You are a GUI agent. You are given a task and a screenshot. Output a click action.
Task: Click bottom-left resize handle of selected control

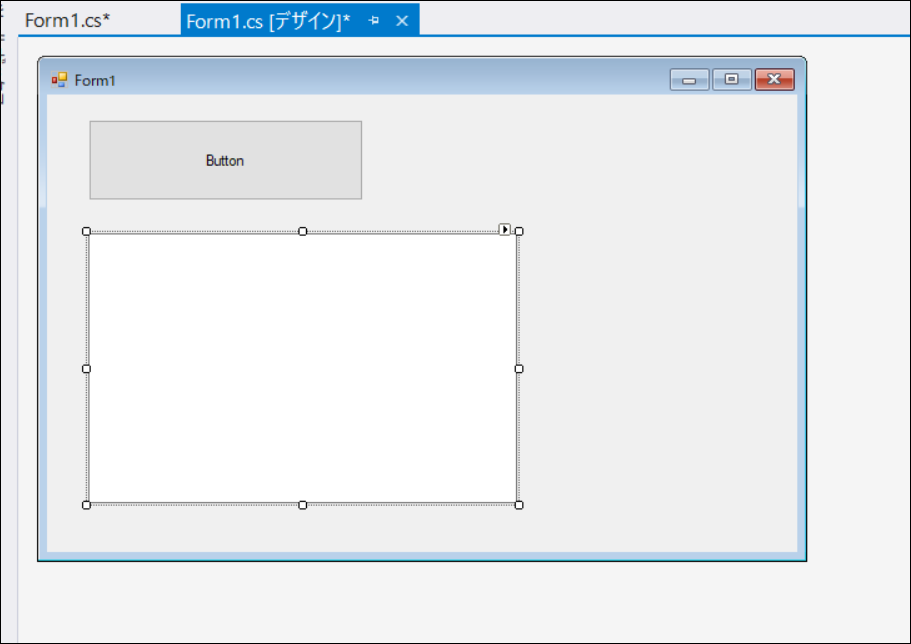(87, 505)
